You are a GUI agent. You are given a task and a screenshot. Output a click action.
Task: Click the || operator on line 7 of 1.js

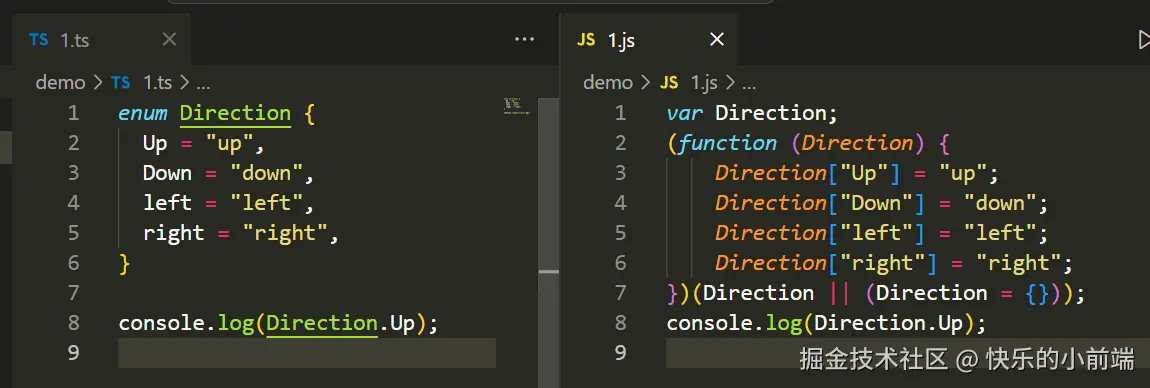pos(839,293)
